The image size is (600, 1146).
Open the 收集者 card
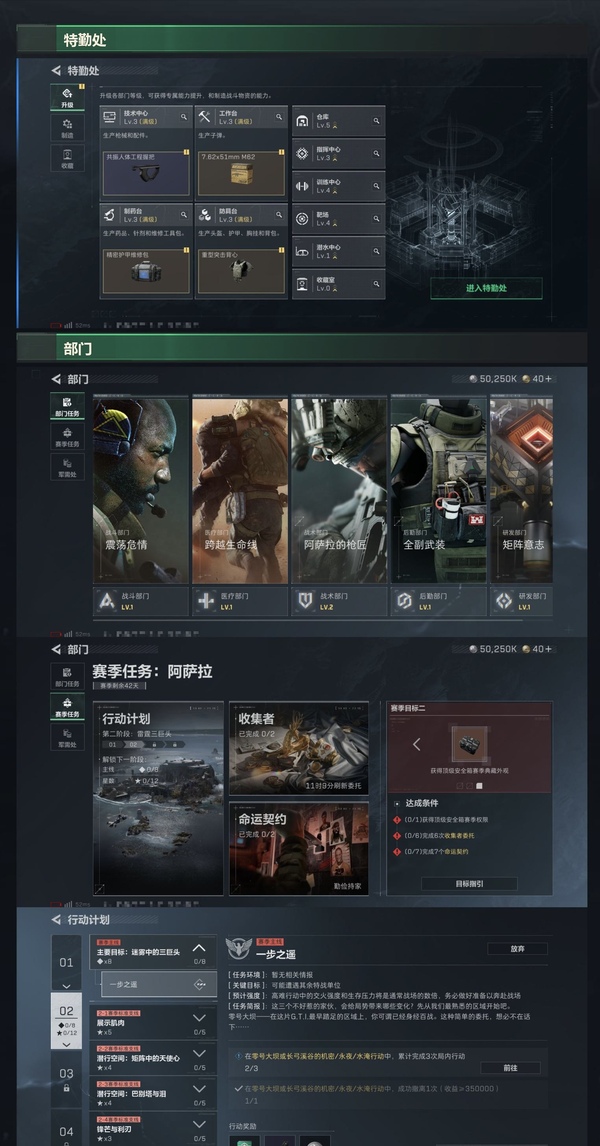pos(299,748)
